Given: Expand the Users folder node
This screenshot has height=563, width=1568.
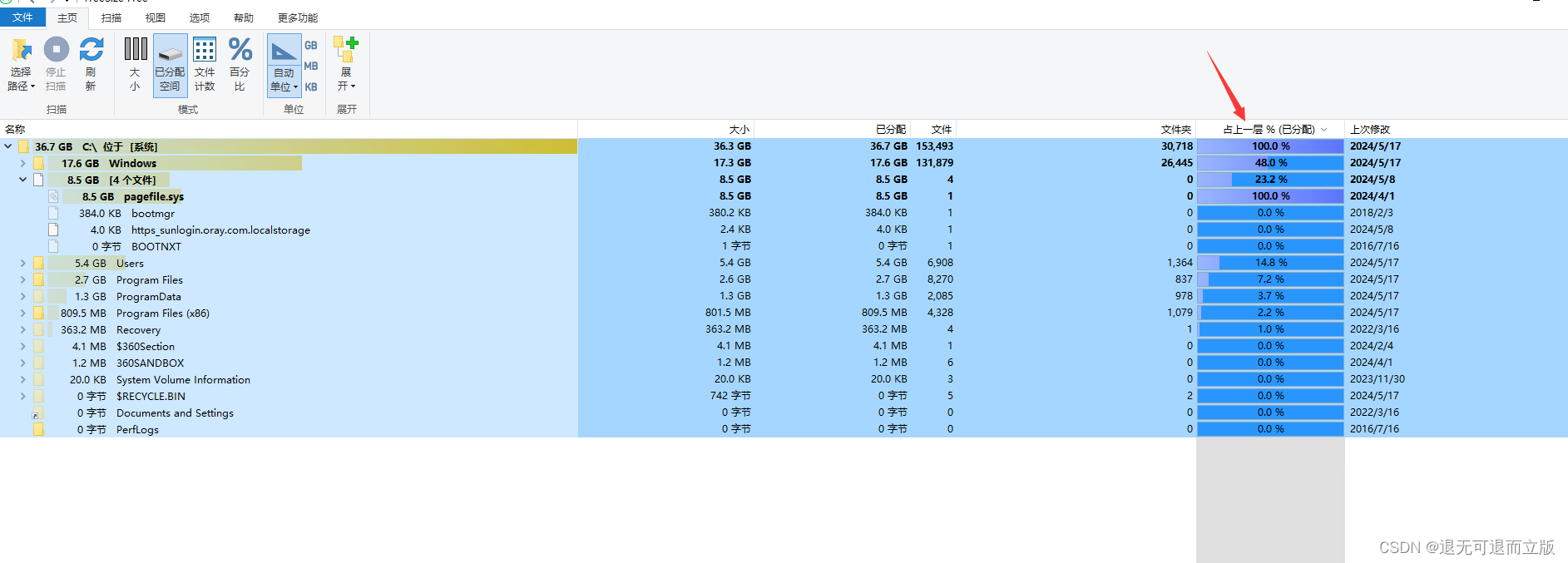Looking at the screenshot, I should 23,263.
